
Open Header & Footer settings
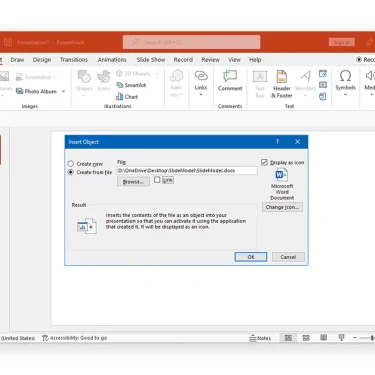pos(282,84)
